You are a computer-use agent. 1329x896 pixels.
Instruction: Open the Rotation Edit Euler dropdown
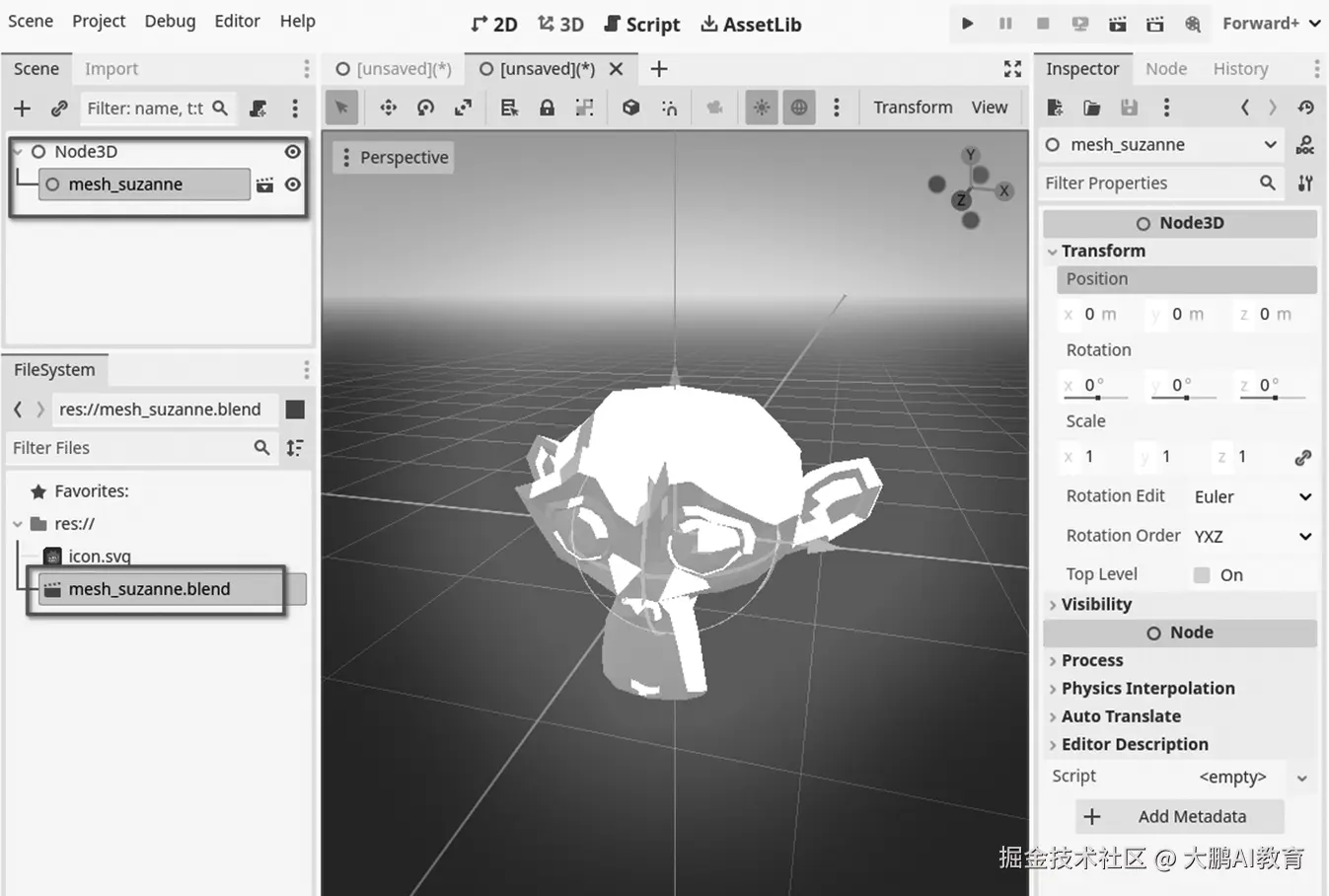(x=1252, y=497)
